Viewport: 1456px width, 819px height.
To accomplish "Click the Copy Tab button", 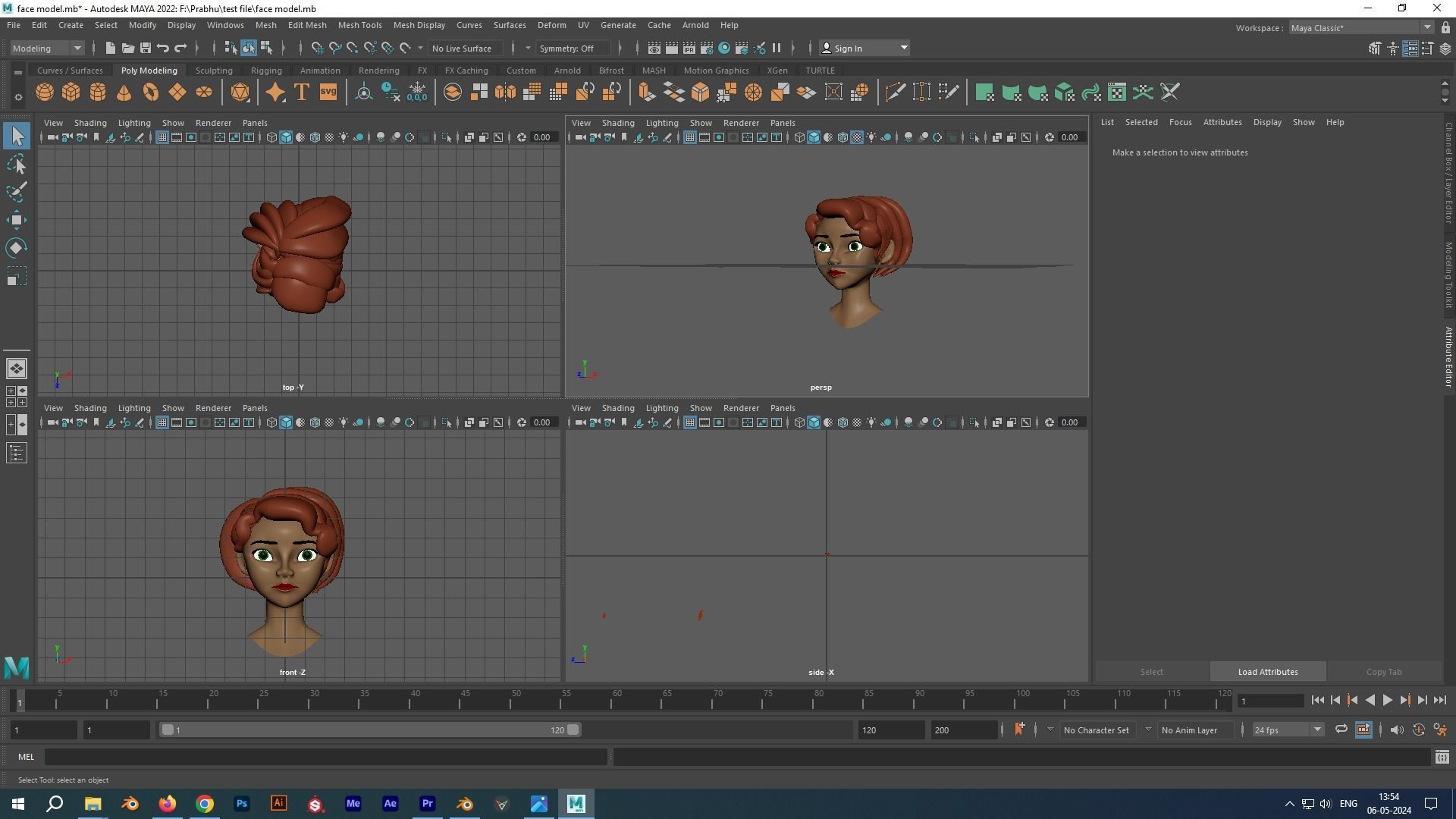I will 1384,672.
